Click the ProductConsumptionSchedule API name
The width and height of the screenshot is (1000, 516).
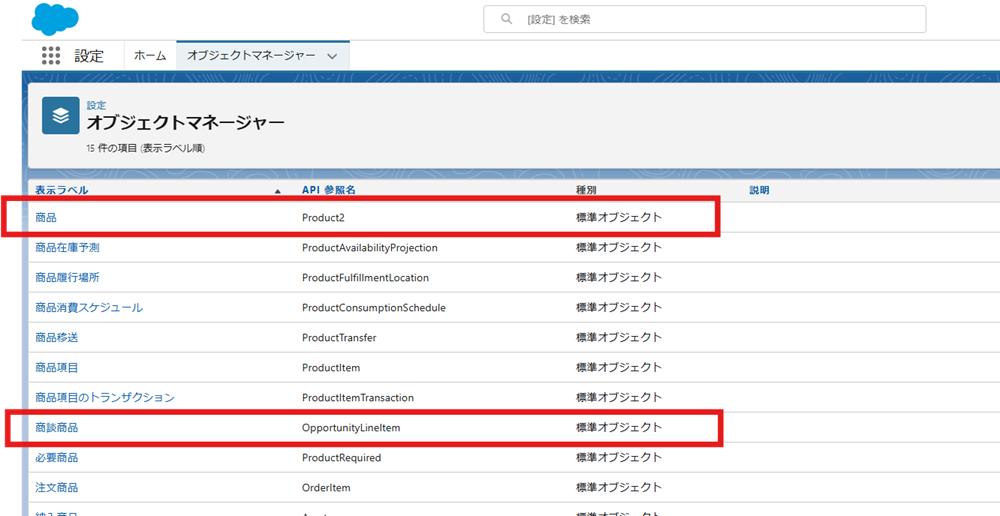374,307
